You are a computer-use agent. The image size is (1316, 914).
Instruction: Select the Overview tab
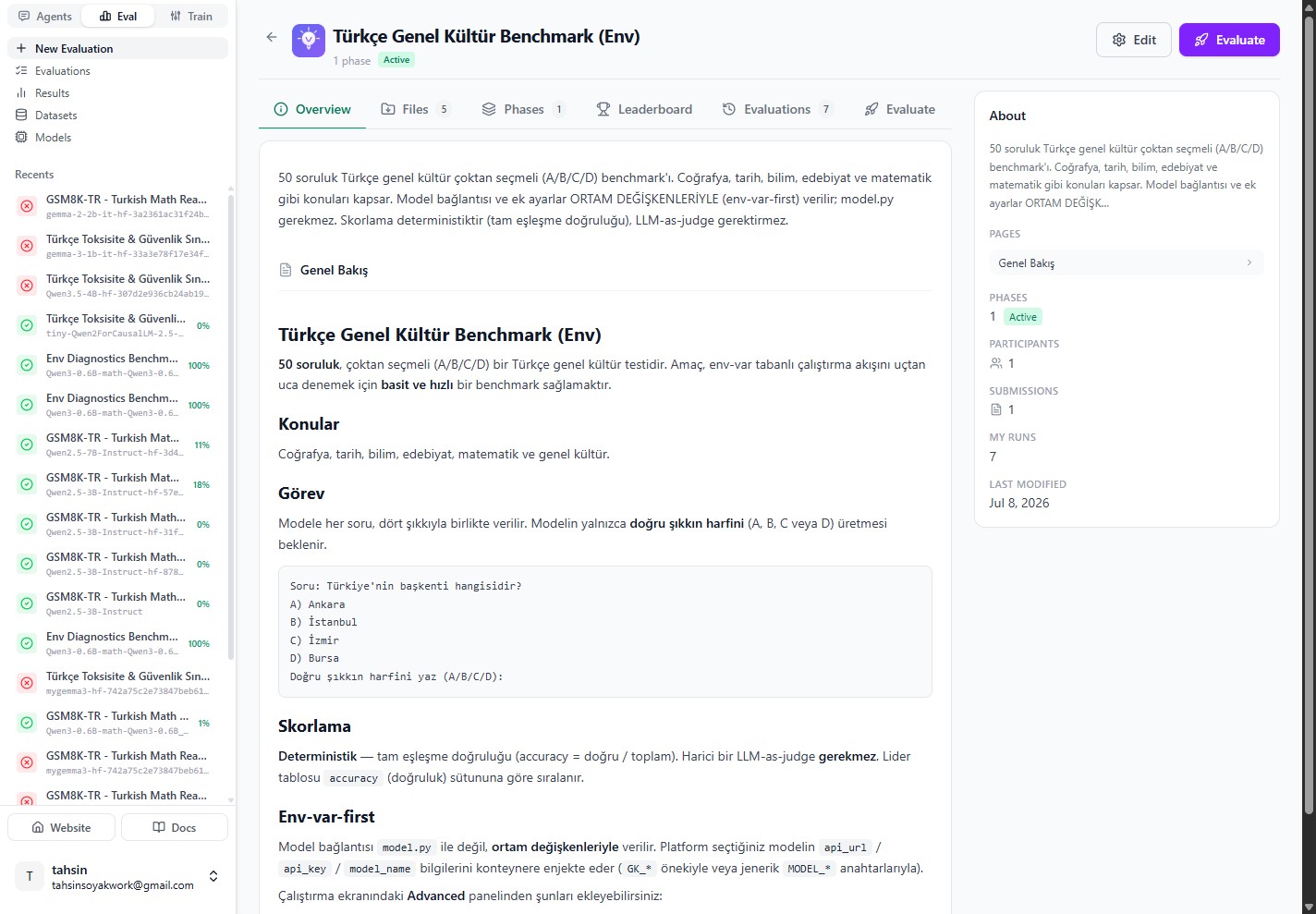click(x=312, y=109)
